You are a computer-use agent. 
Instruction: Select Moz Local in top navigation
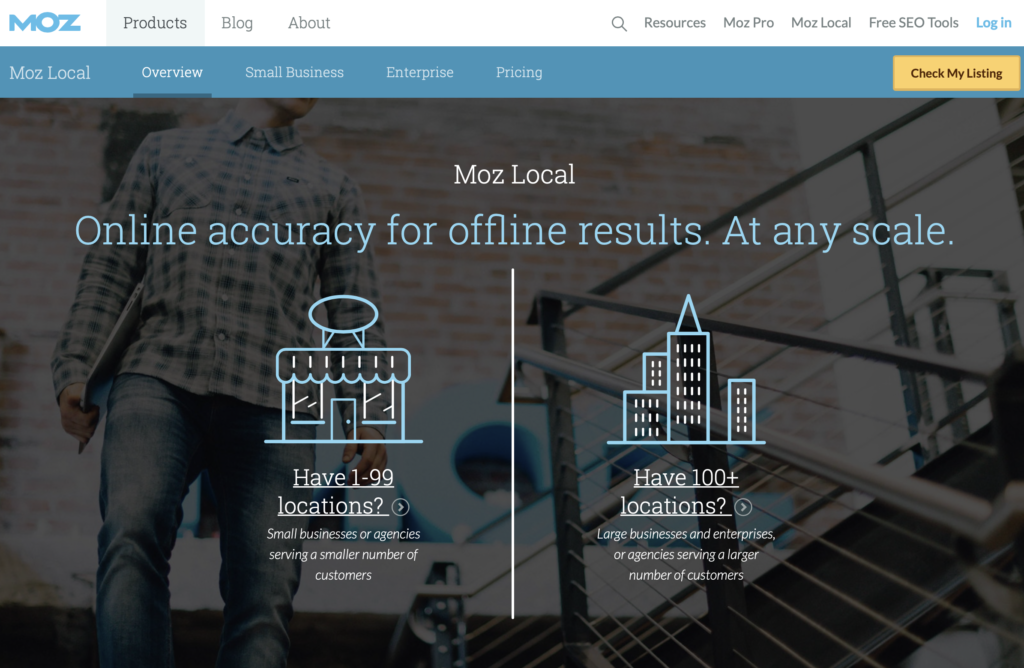821,23
